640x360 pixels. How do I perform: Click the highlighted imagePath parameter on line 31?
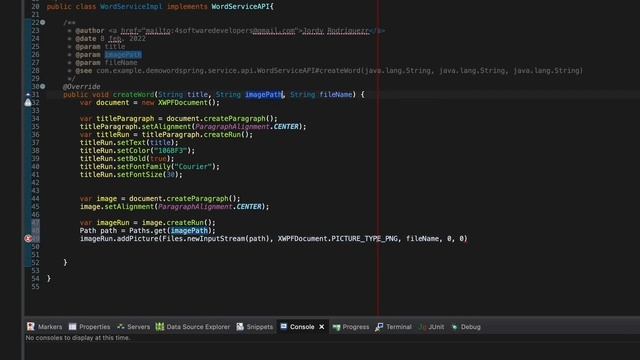click(264, 95)
